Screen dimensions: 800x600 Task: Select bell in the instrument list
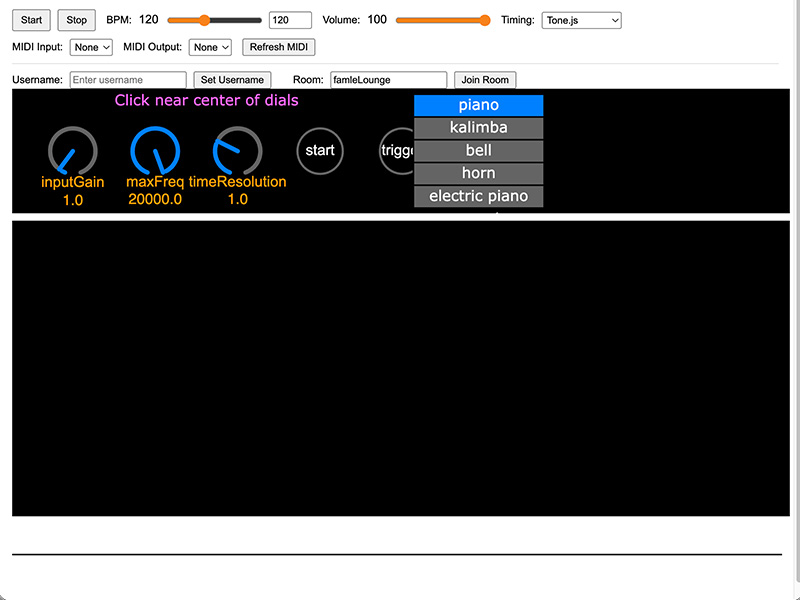pos(478,151)
